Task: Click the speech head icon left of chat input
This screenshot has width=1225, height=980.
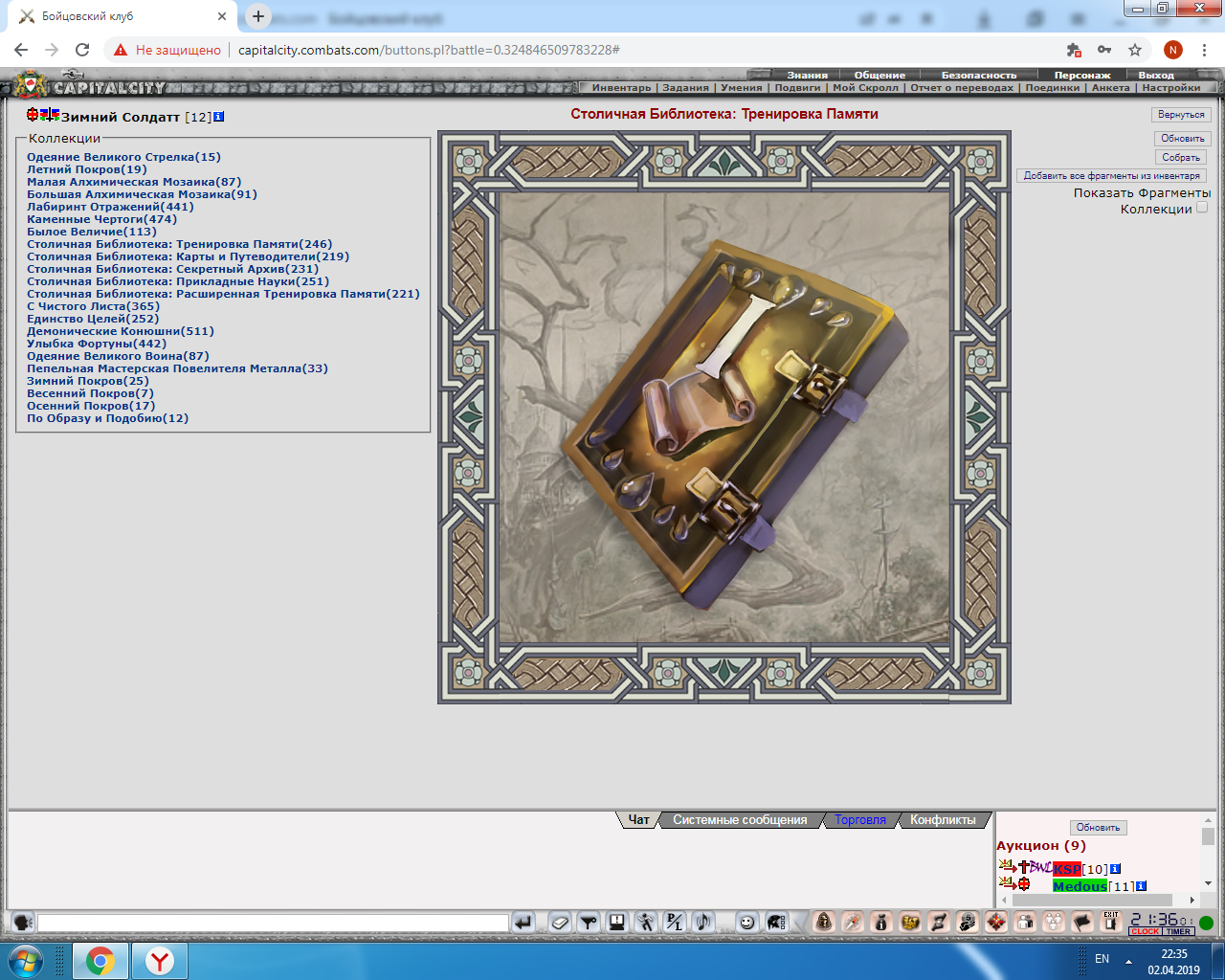Action: click(22, 923)
